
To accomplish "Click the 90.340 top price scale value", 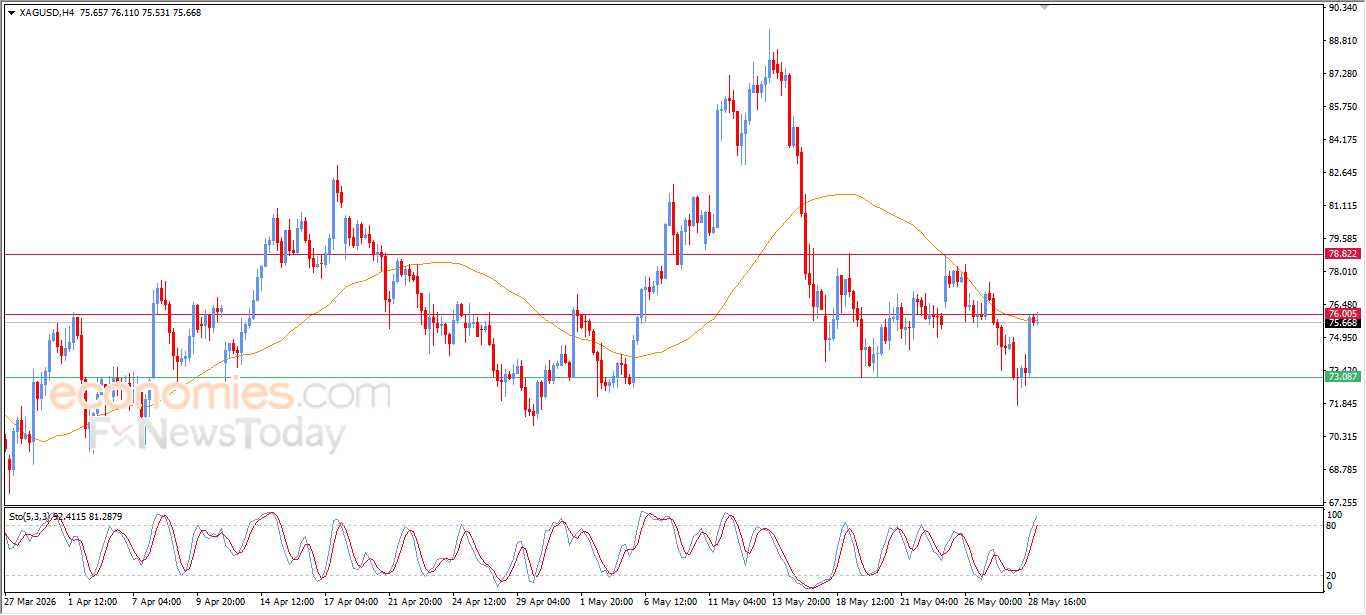I will (1343, 8).
